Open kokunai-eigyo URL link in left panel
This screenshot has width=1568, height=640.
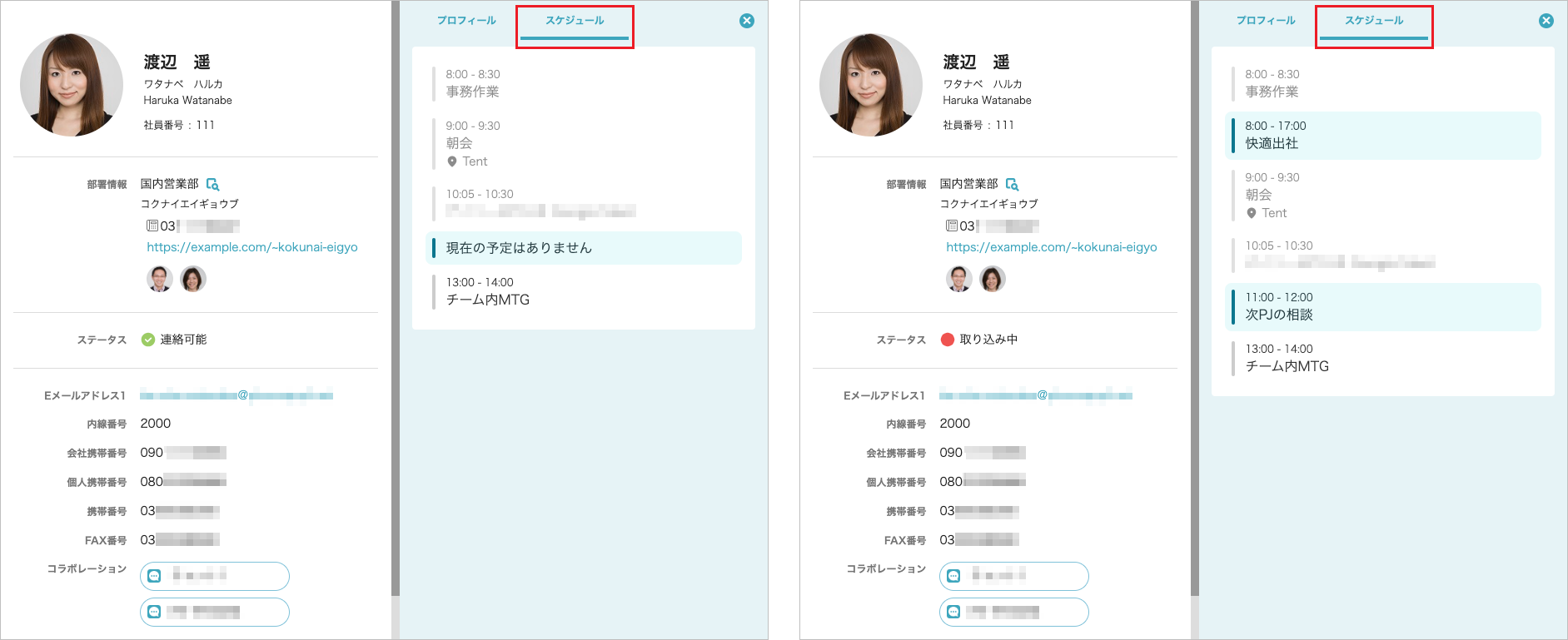252,247
